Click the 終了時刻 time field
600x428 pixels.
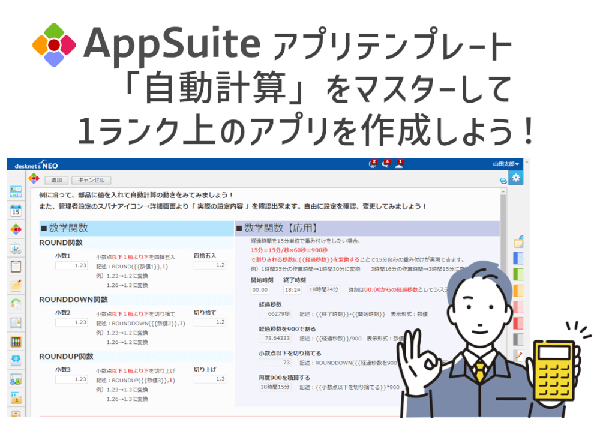(x=293, y=290)
